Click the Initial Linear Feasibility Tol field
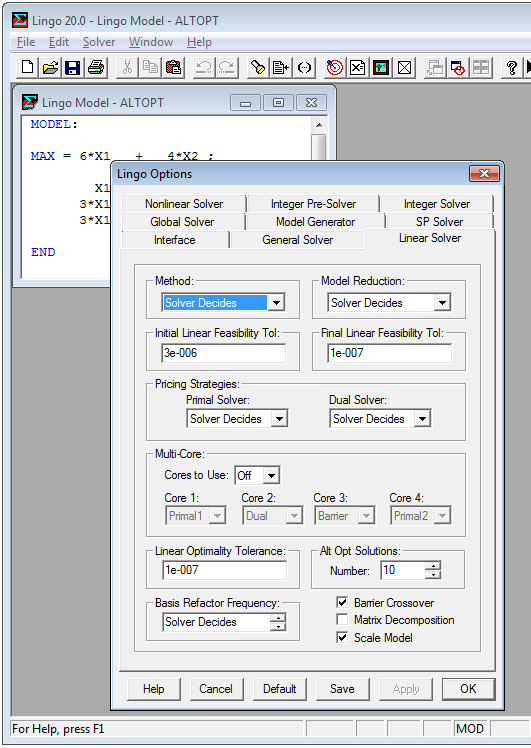531x748 pixels. click(223, 353)
